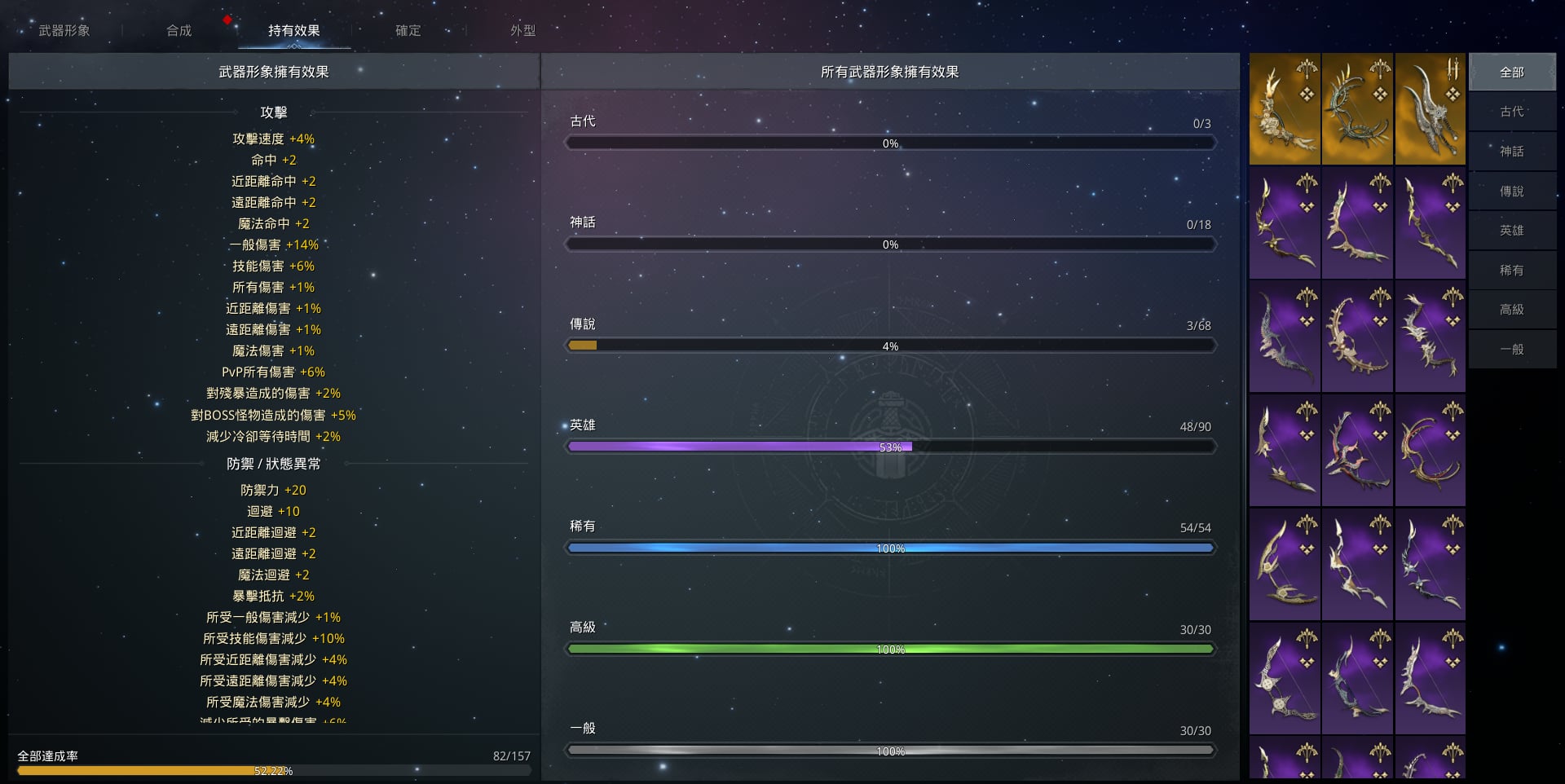Choose the right purple bow in the third row
The image size is (1565, 784).
[x=1430, y=337]
